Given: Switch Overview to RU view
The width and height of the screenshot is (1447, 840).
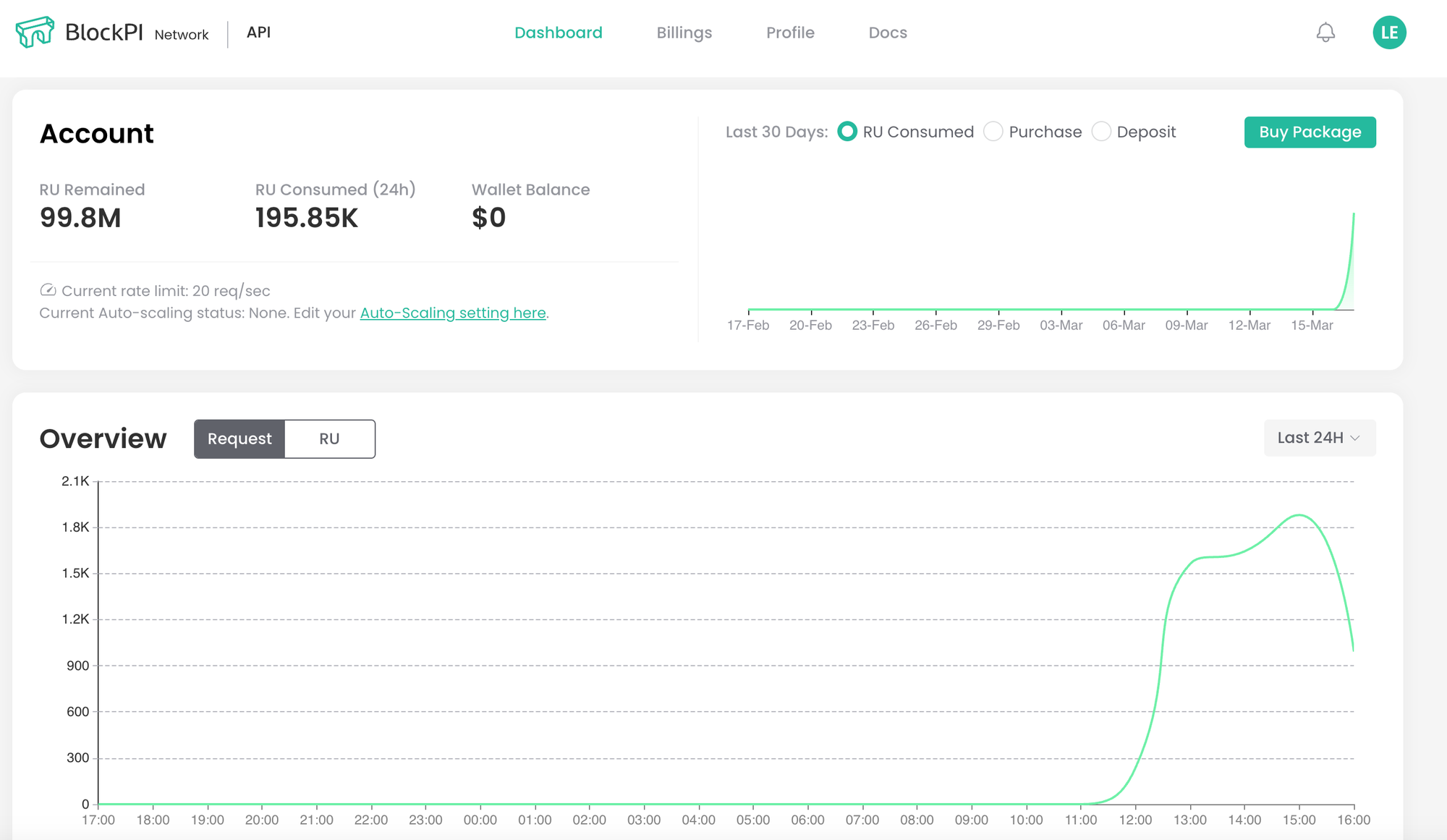Looking at the screenshot, I should pos(329,438).
